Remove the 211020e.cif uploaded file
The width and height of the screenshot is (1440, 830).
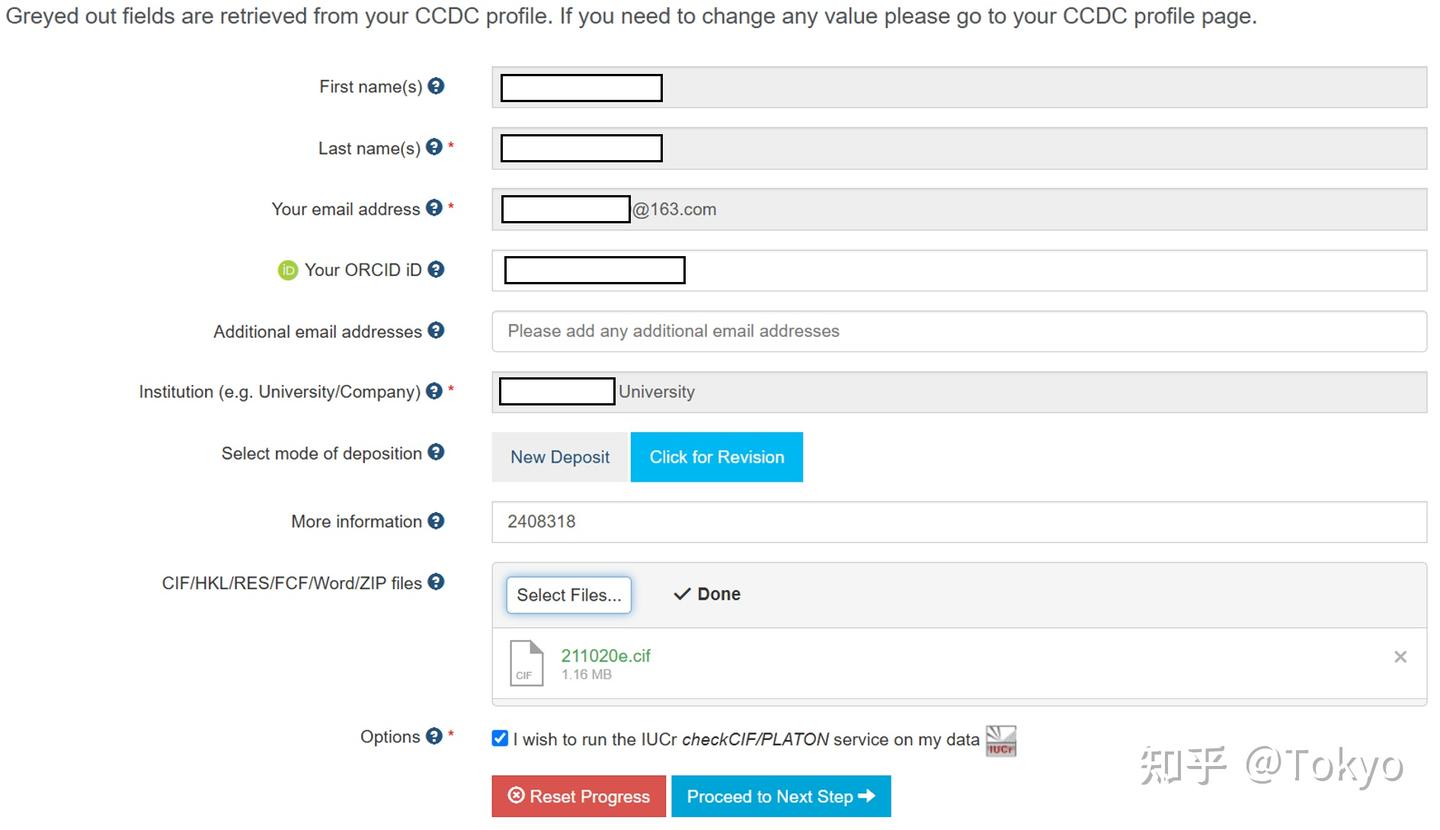pos(1400,657)
